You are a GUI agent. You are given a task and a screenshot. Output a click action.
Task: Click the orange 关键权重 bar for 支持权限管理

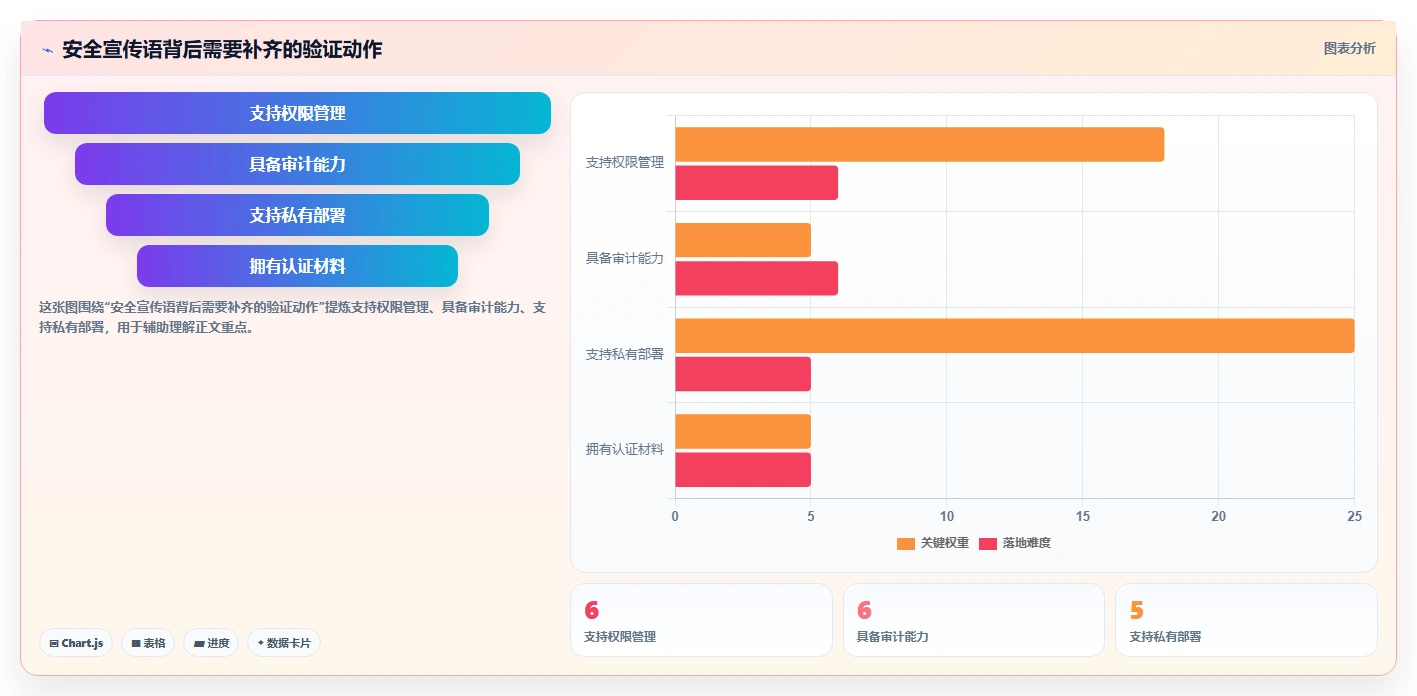[x=920, y=144]
